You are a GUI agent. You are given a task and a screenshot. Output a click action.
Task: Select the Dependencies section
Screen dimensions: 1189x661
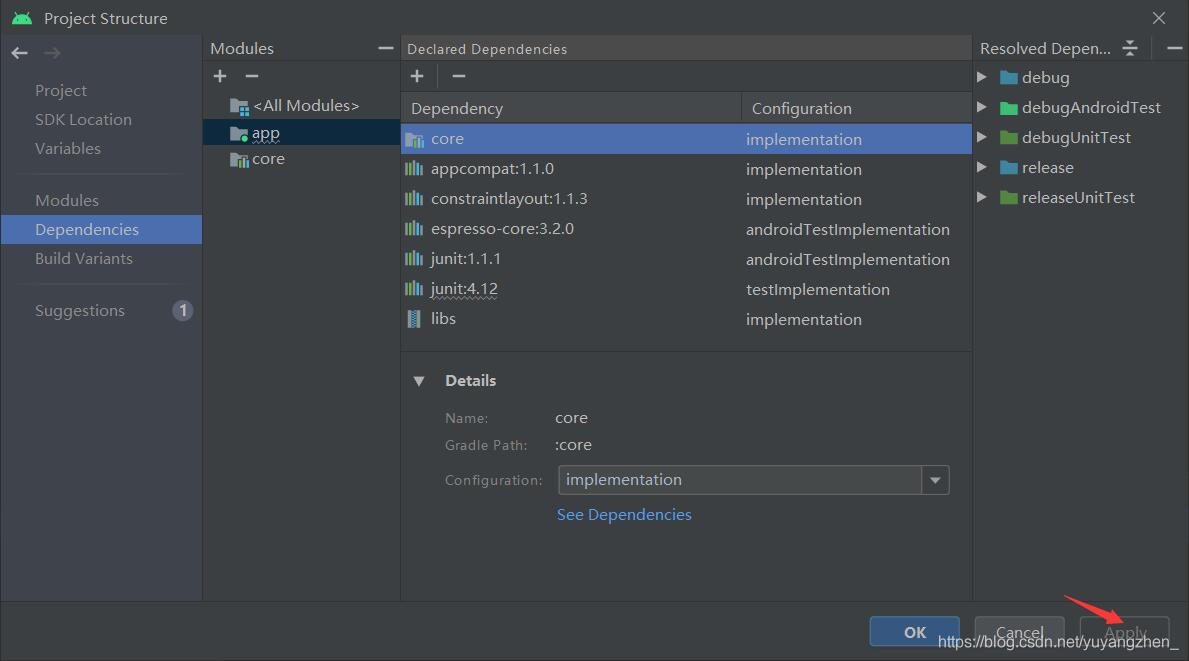click(x=102, y=229)
